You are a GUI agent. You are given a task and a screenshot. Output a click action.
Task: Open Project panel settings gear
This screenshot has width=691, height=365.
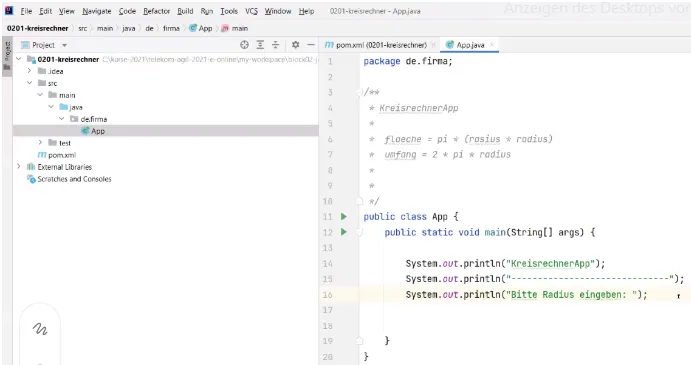(x=295, y=45)
